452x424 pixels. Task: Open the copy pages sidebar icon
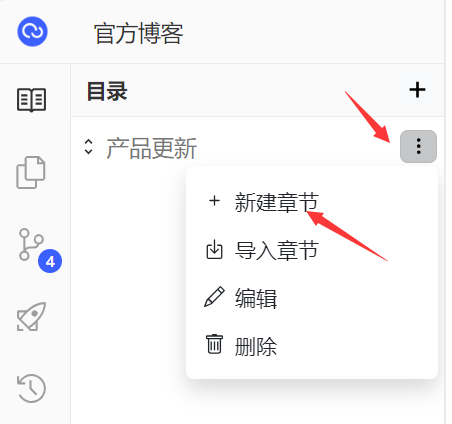coord(31,172)
